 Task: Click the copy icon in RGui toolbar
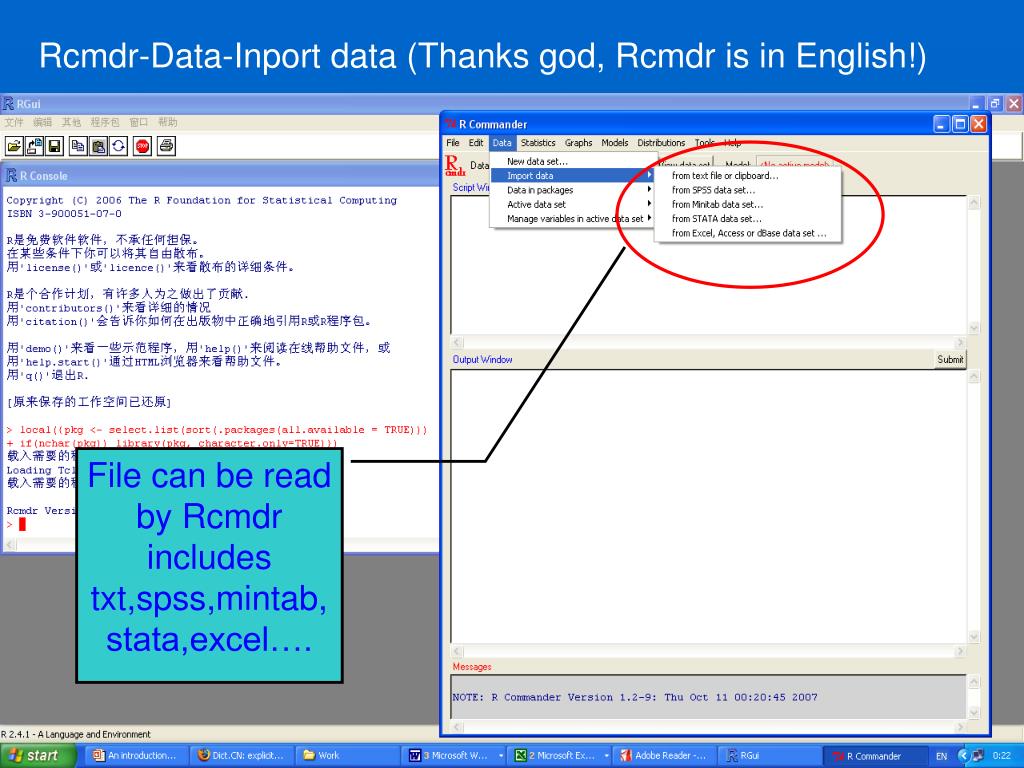(x=78, y=146)
